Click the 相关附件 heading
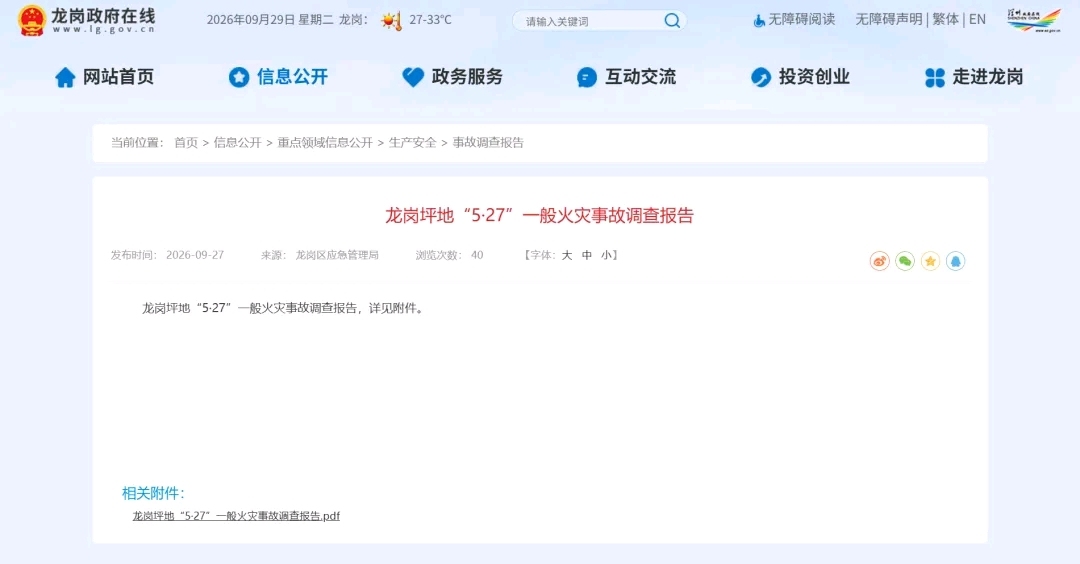This screenshot has width=1080, height=564. 153,493
